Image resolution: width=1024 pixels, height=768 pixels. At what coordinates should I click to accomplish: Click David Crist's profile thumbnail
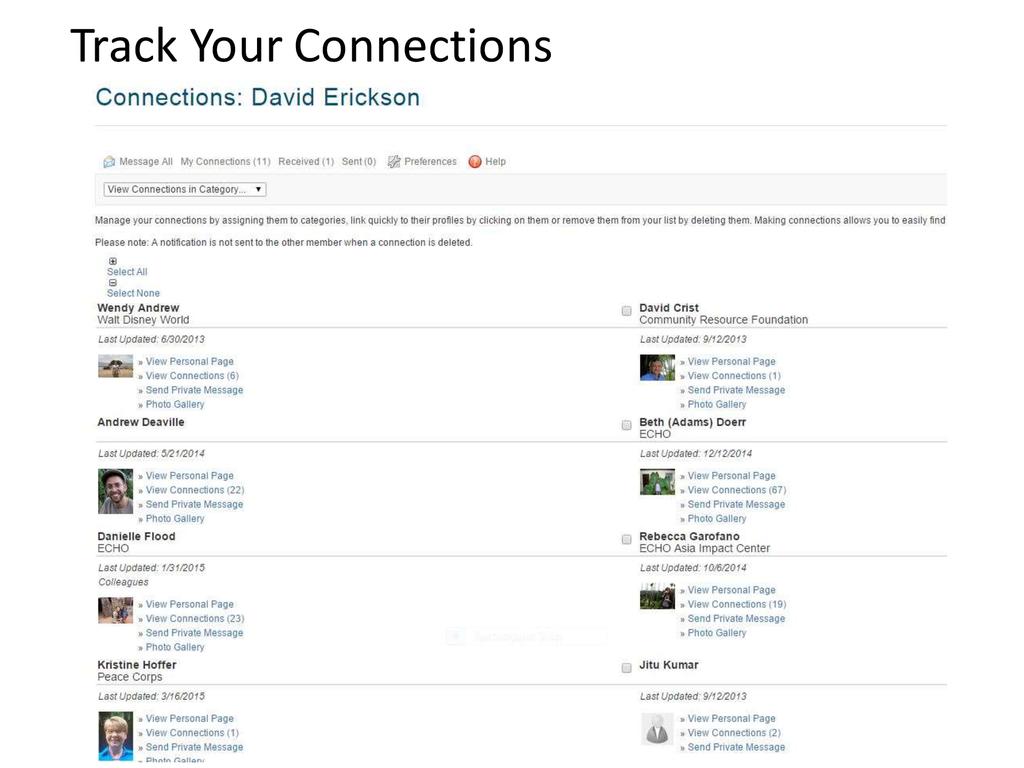tap(657, 367)
